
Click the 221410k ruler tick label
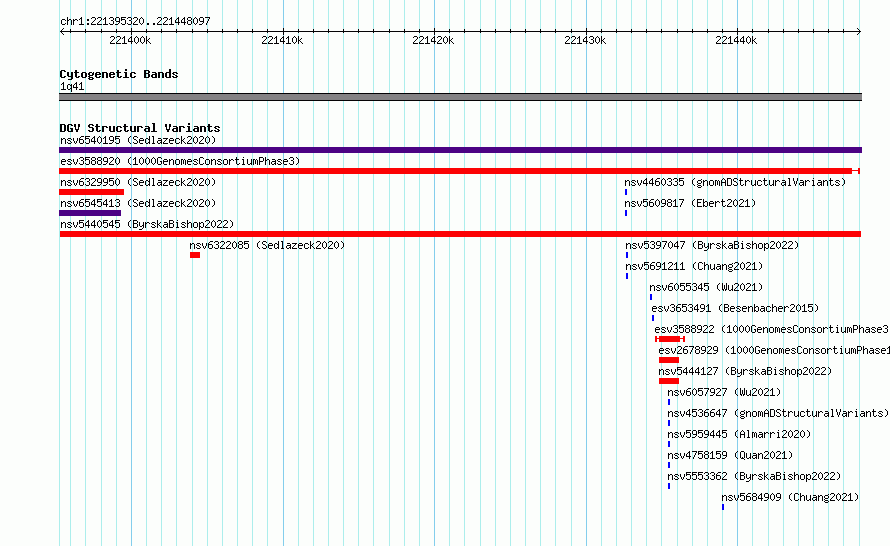282,40
